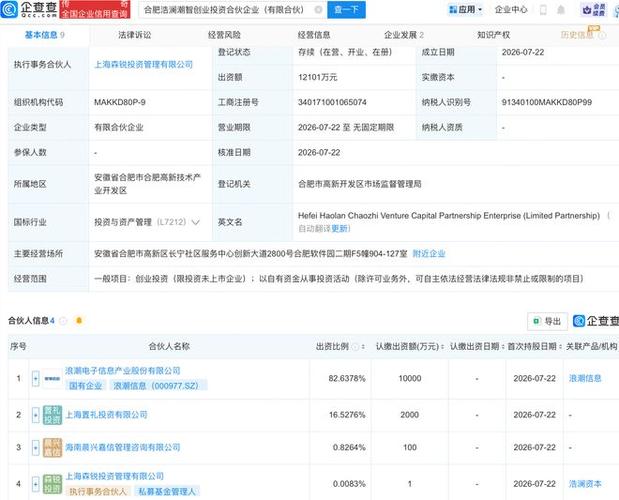Image resolution: width=619 pixels, height=500 pixels.
Task: Expand row 4 上海森锐投资 plus toggle
Action: pyautogui.click(x=36, y=484)
